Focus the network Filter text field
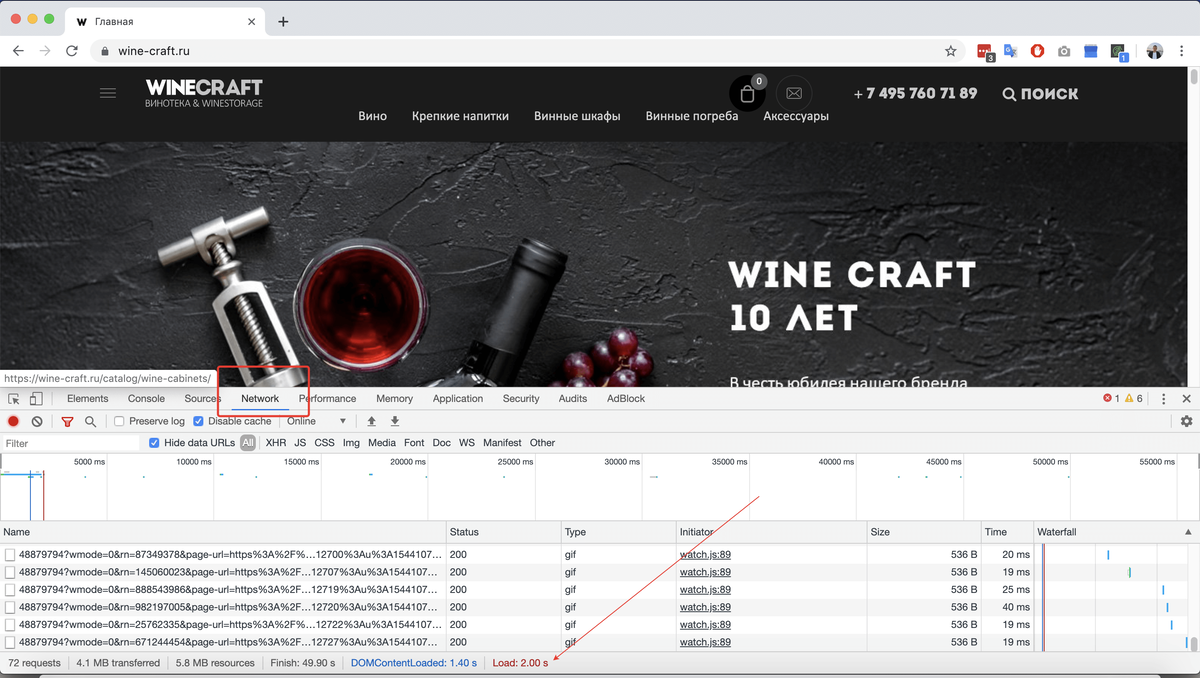1200x678 pixels. coord(70,443)
